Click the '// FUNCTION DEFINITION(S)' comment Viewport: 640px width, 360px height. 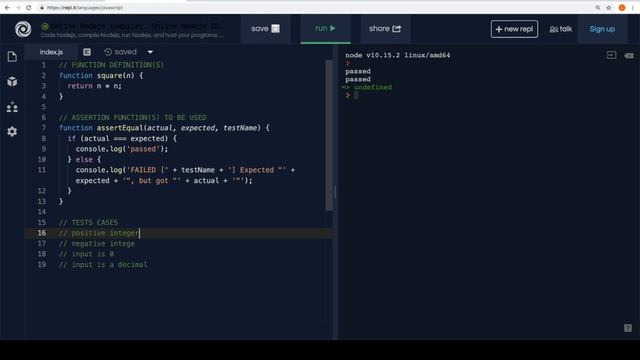click(111, 65)
